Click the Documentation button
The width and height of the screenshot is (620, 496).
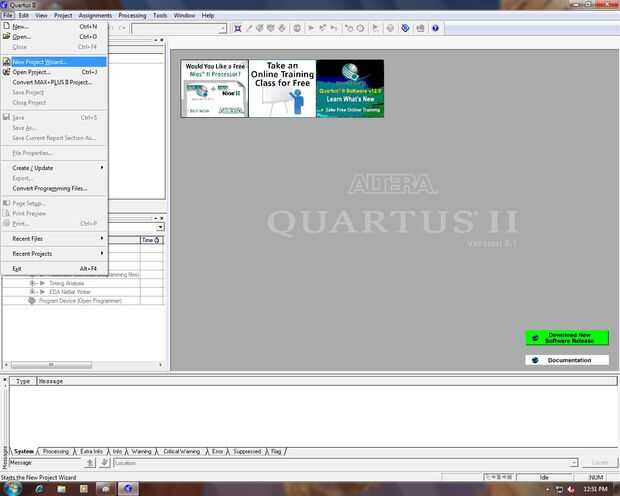pyautogui.click(x=567, y=360)
